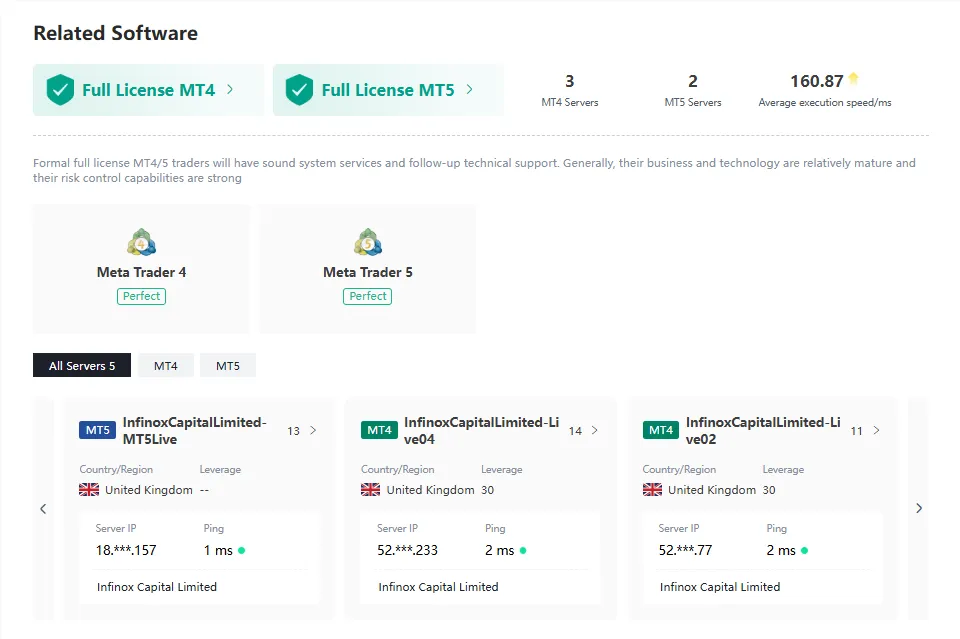Switch to the MT5 servers tab
The image size is (960, 639).
tap(228, 365)
